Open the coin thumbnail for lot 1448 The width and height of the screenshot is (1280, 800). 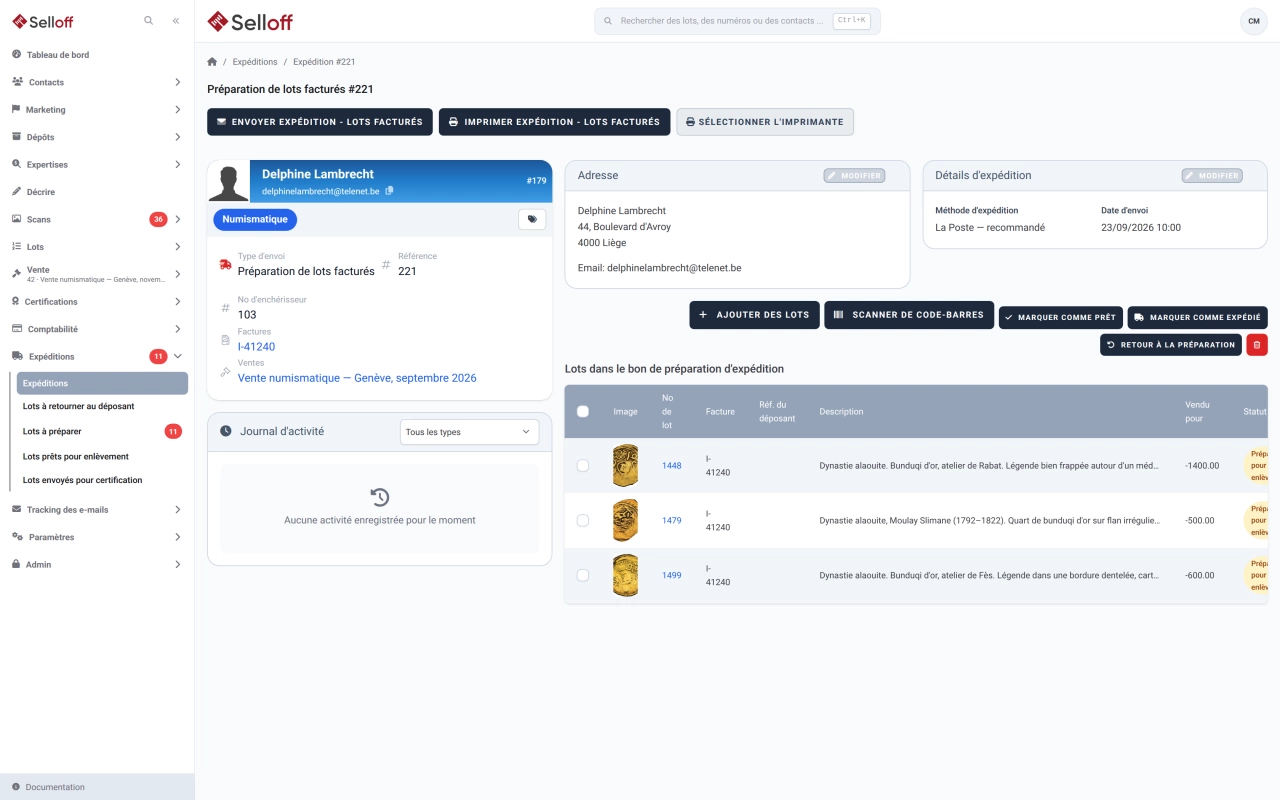tap(625, 466)
